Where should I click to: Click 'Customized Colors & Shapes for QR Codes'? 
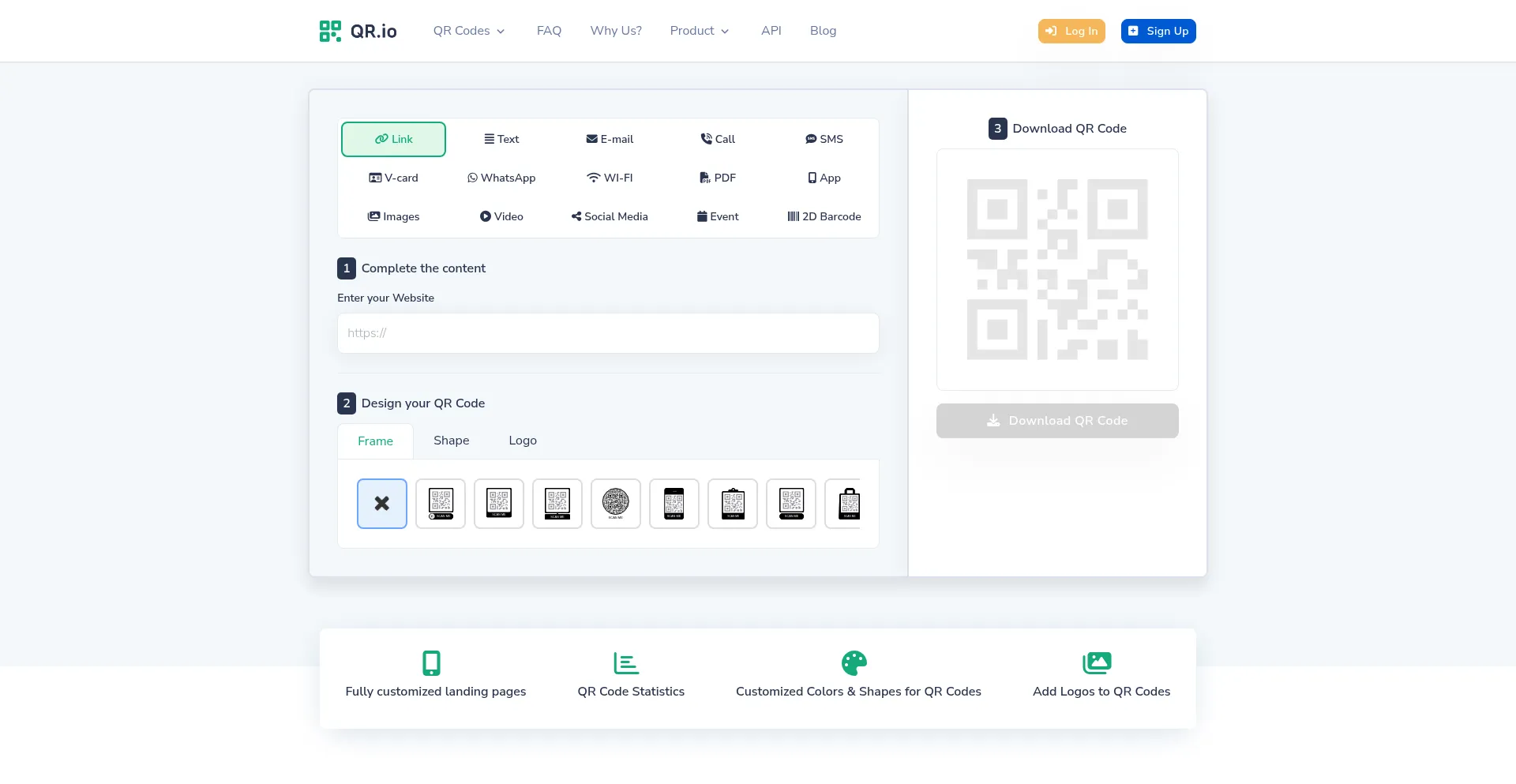tap(858, 692)
